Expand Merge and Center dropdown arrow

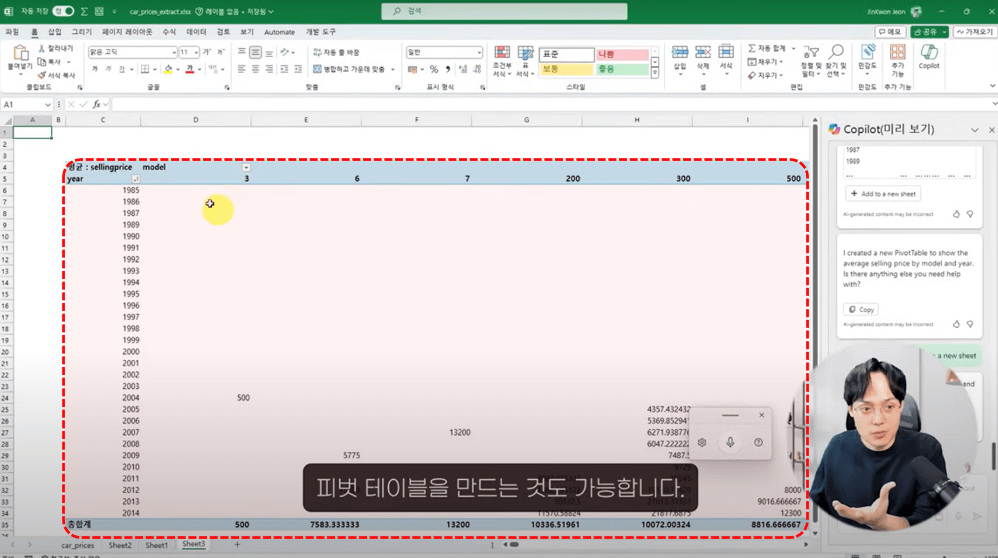click(x=393, y=69)
